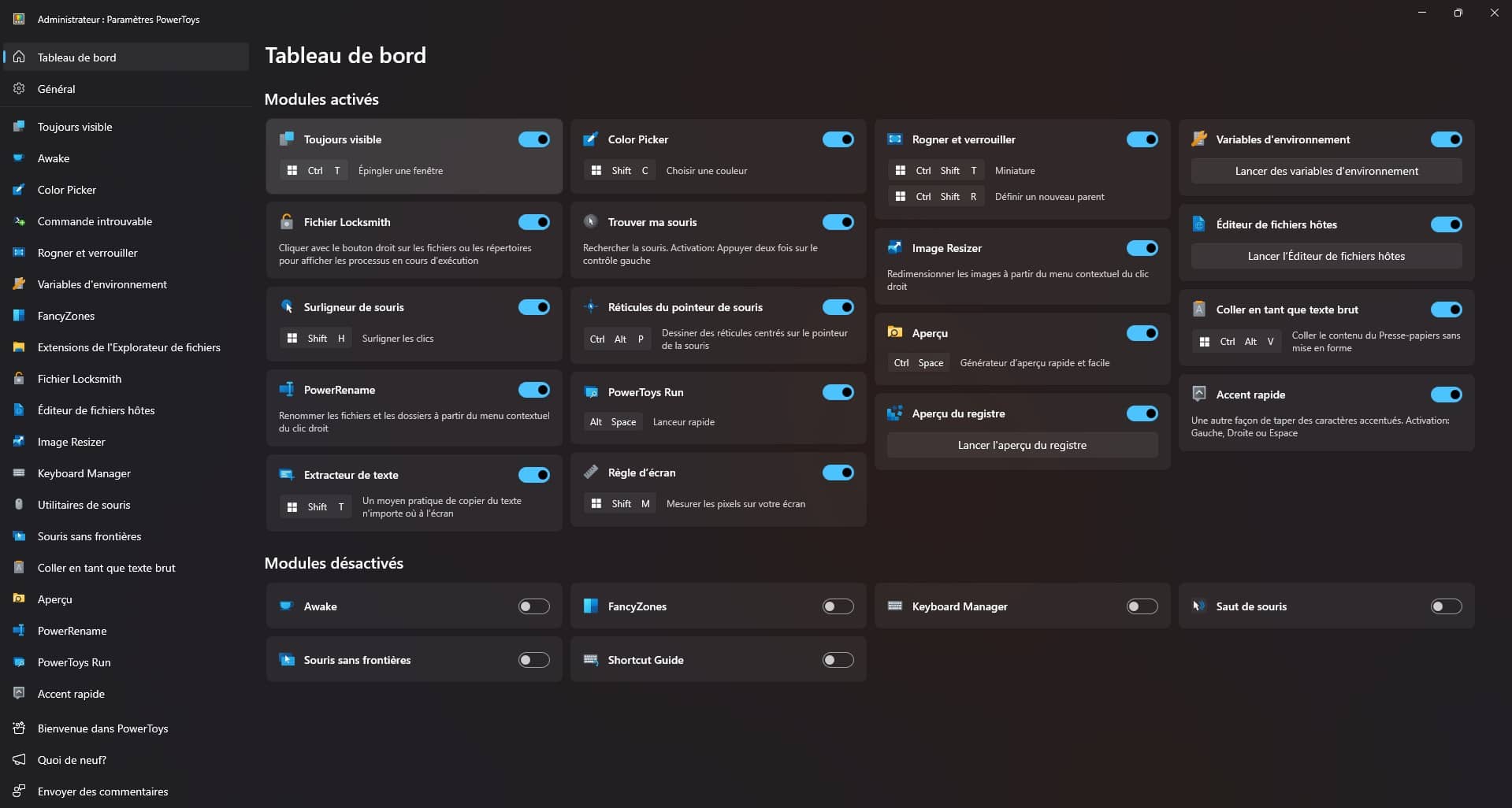This screenshot has height=808, width=1512.
Task: Click the Image Resizer card icon
Action: [895, 248]
